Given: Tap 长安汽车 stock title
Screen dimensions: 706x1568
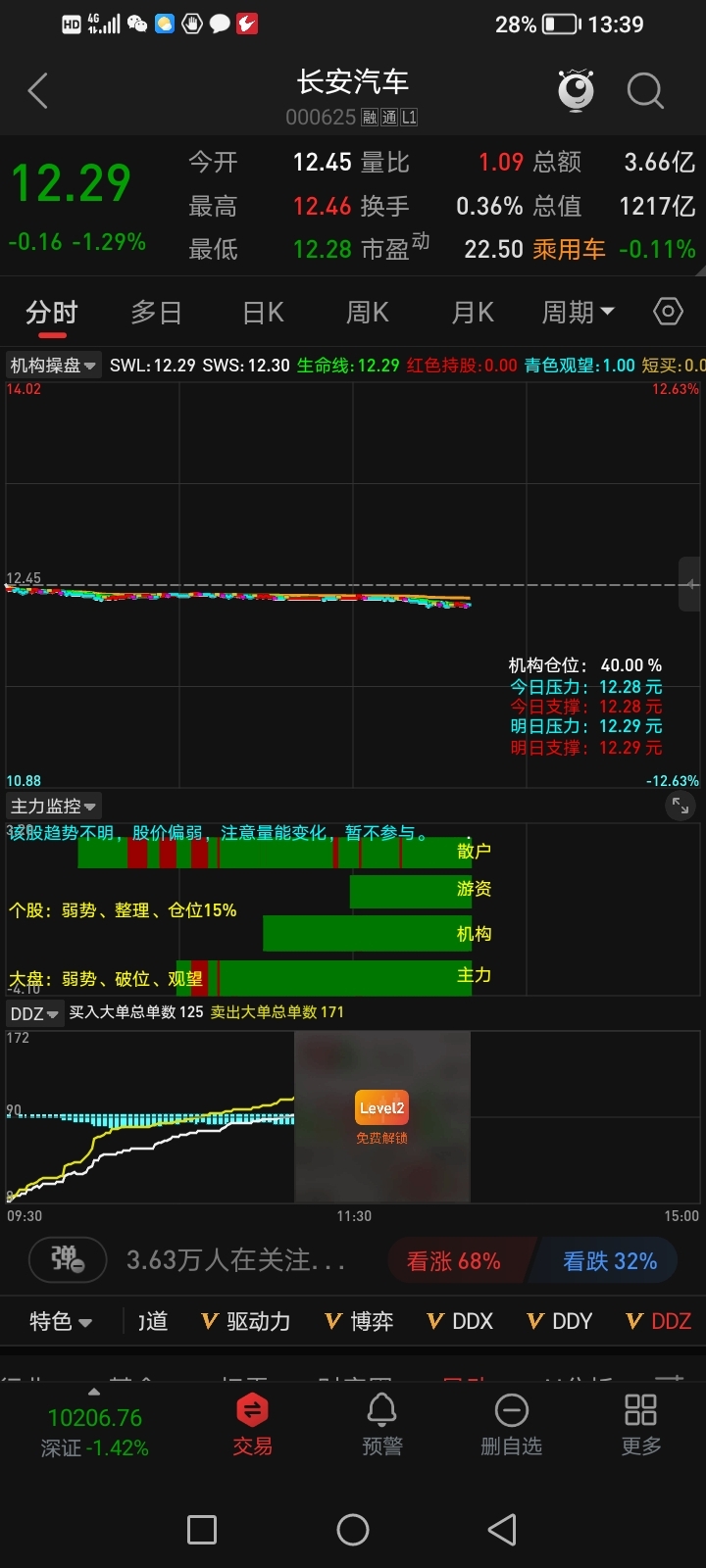Looking at the screenshot, I should click(x=352, y=81).
